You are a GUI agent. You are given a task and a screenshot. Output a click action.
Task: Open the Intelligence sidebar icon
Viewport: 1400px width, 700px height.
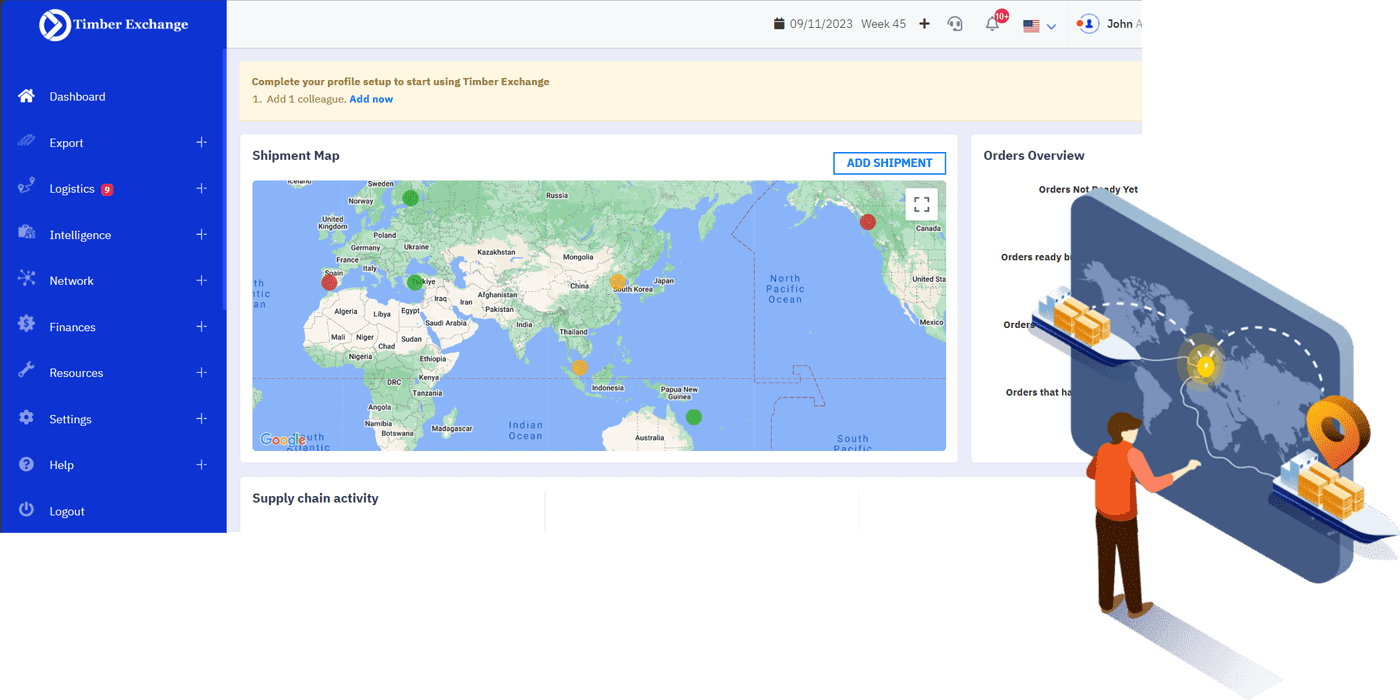pyautogui.click(x=27, y=234)
